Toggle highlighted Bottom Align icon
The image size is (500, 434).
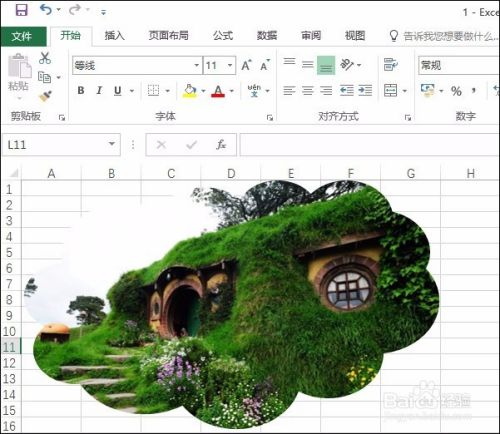click(326, 65)
